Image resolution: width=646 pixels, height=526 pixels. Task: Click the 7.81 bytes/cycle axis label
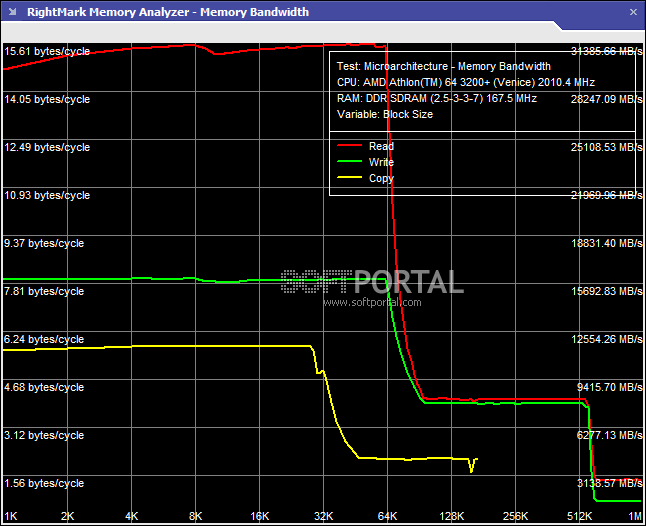44,291
